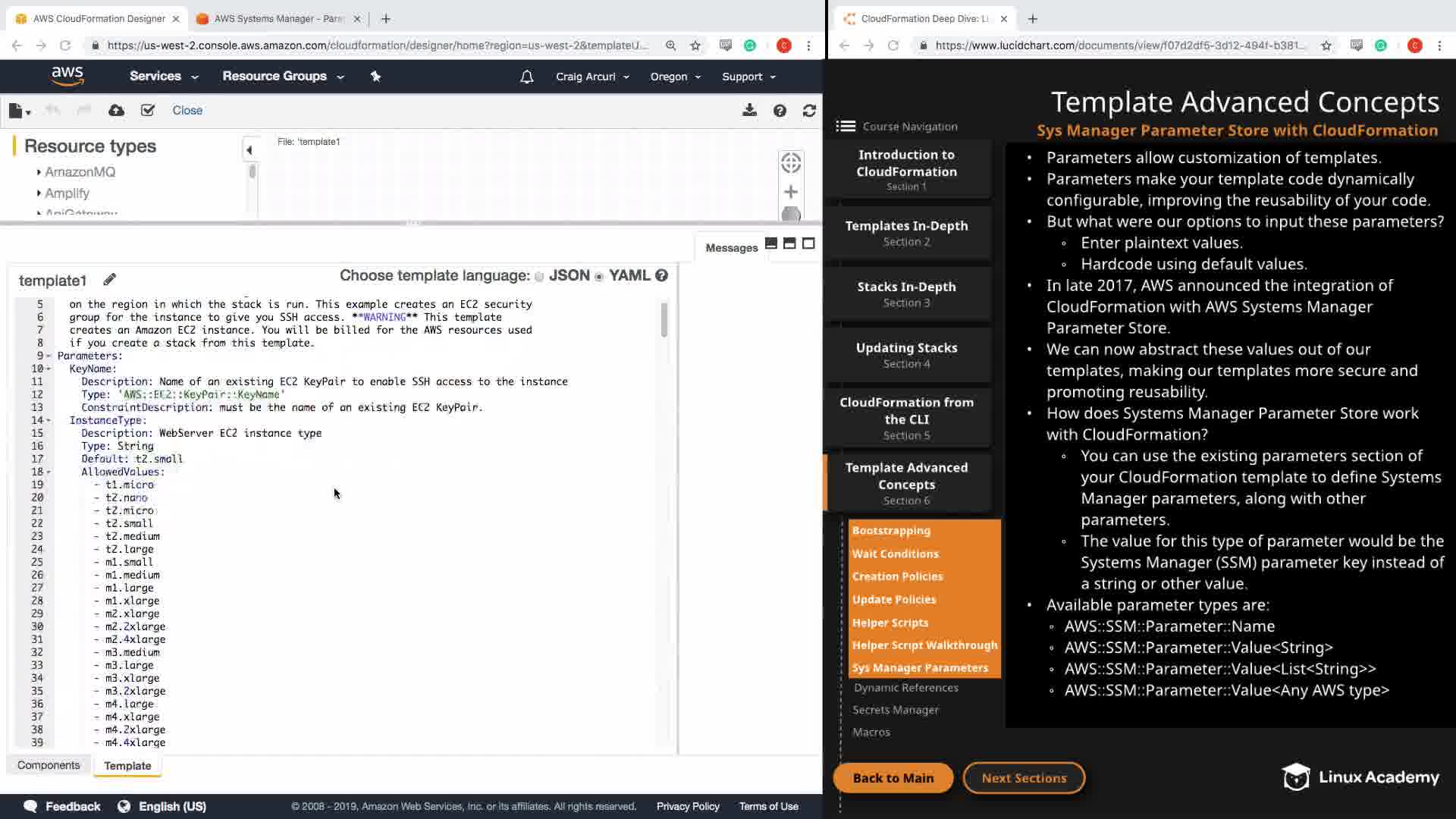Click the Close link in toolbar
The width and height of the screenshot is (1456, 819).
187,111
